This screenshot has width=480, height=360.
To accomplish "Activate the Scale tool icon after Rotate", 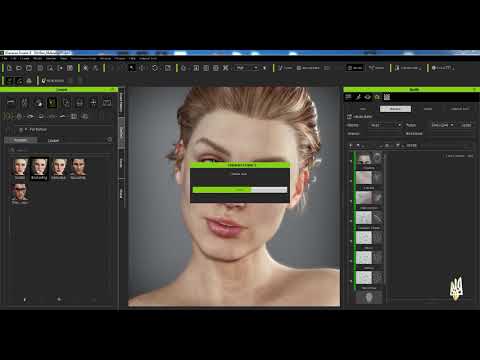I will 168,68.
